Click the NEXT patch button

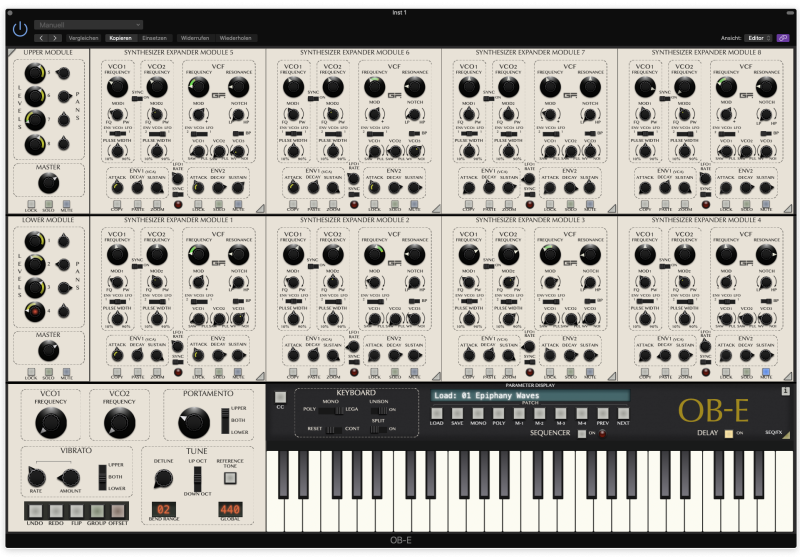click(623, 413)
